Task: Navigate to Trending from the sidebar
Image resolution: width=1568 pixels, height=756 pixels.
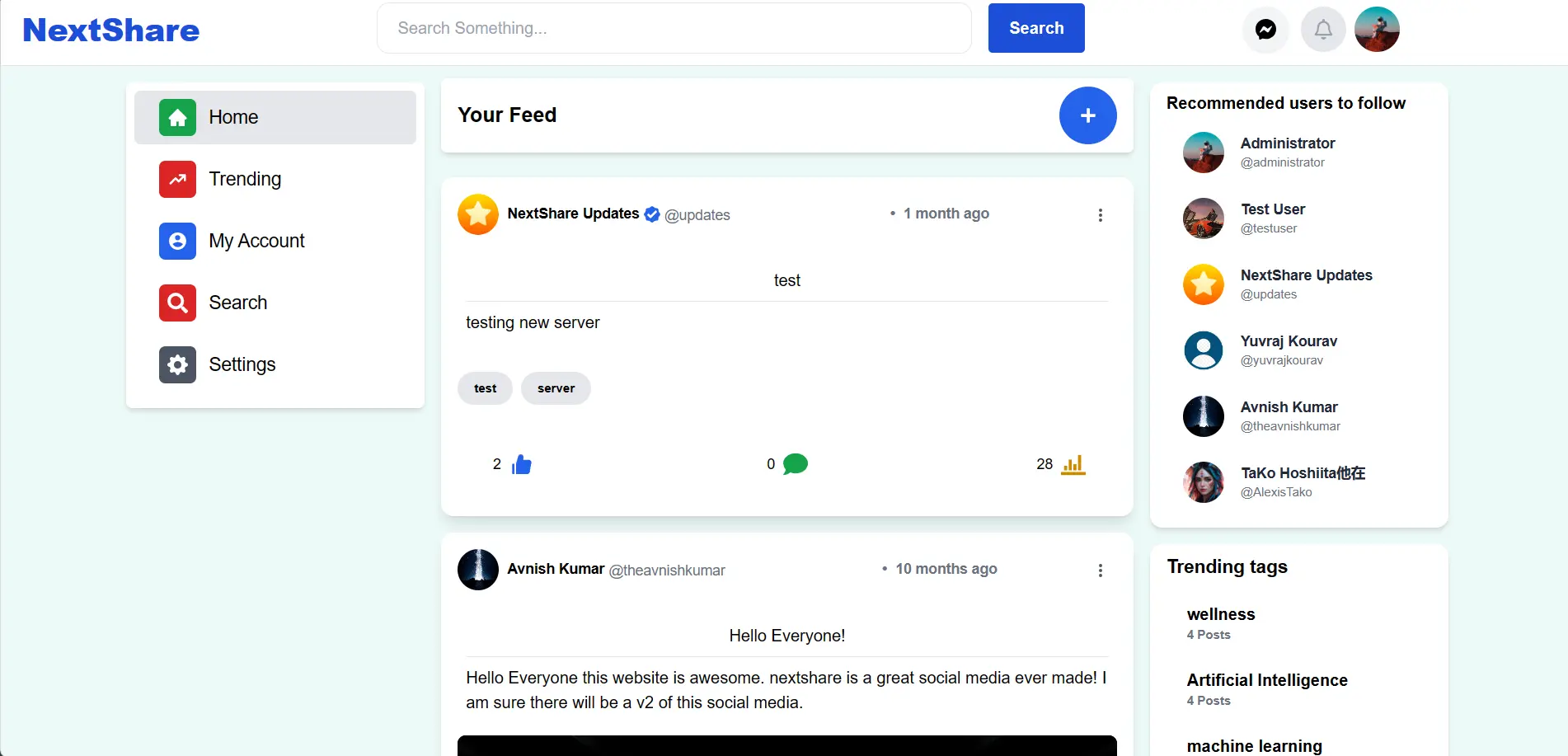Action: tap(245, 179)
